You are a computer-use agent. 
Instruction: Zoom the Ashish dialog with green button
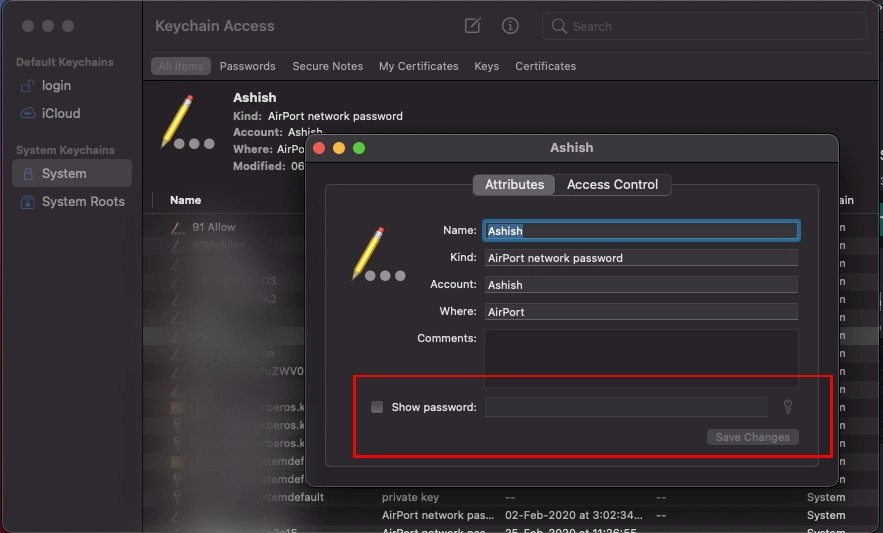tap(359, 148)
